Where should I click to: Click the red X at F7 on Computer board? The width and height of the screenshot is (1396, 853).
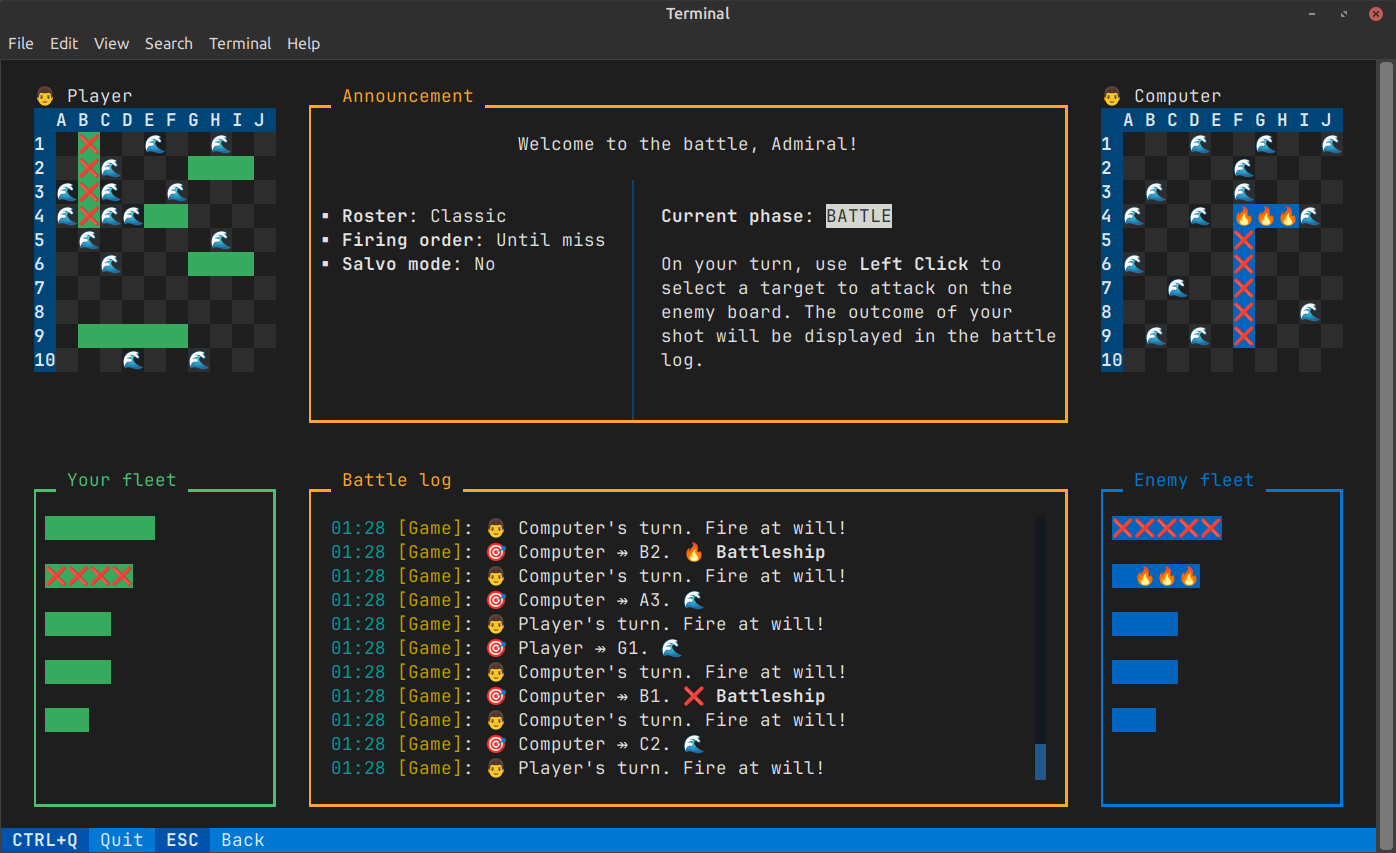1243,288
